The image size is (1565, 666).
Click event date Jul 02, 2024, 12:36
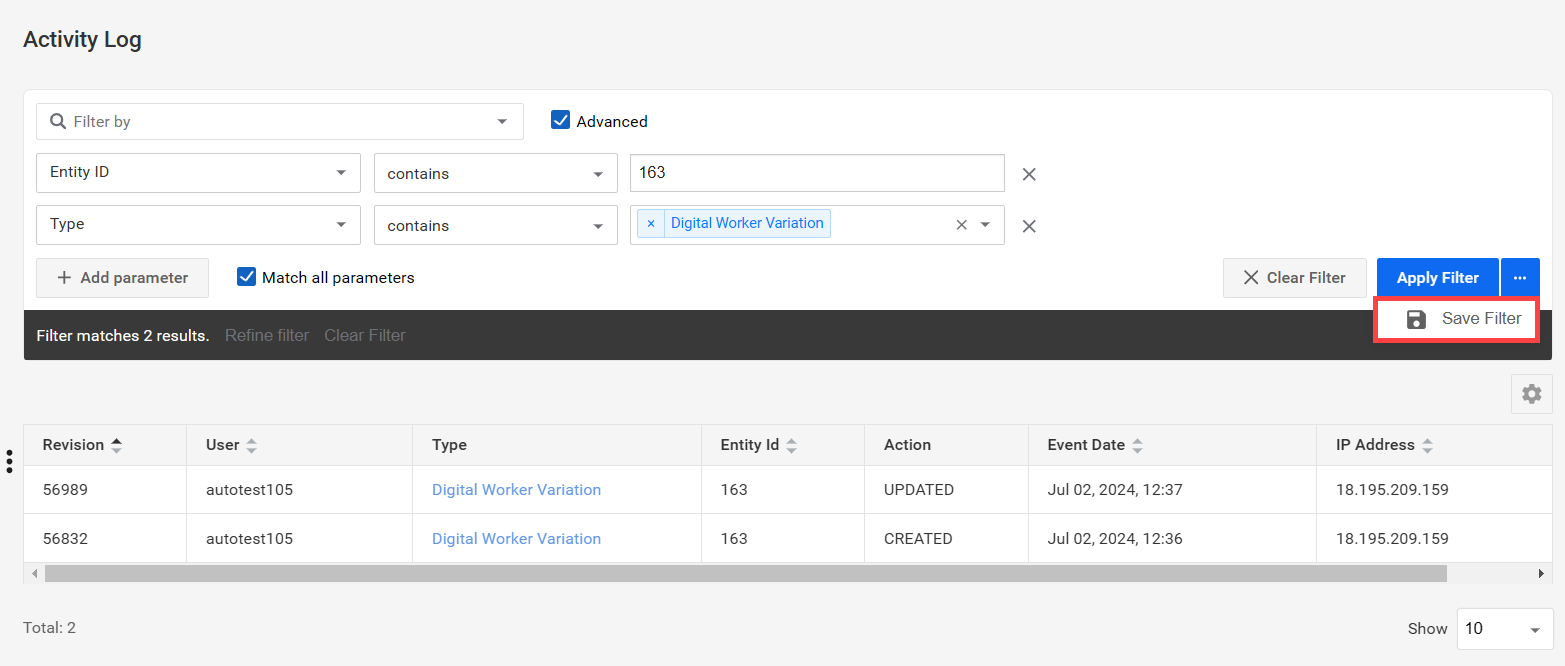tap(1115, 538)
